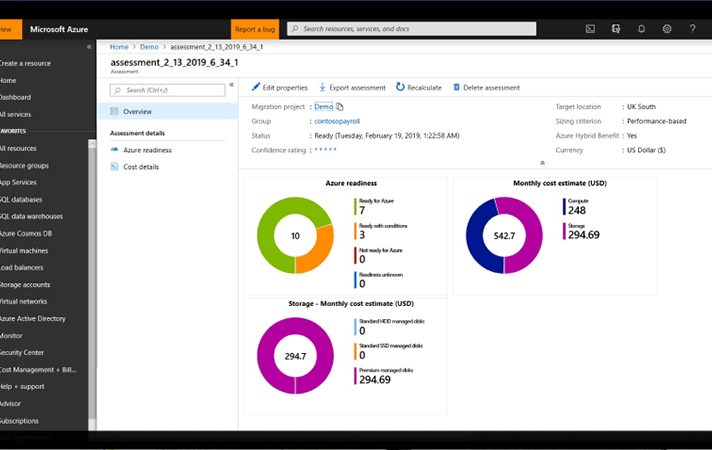
Task: Click the Edit properties pencil icon
Action: pos(256,87)
